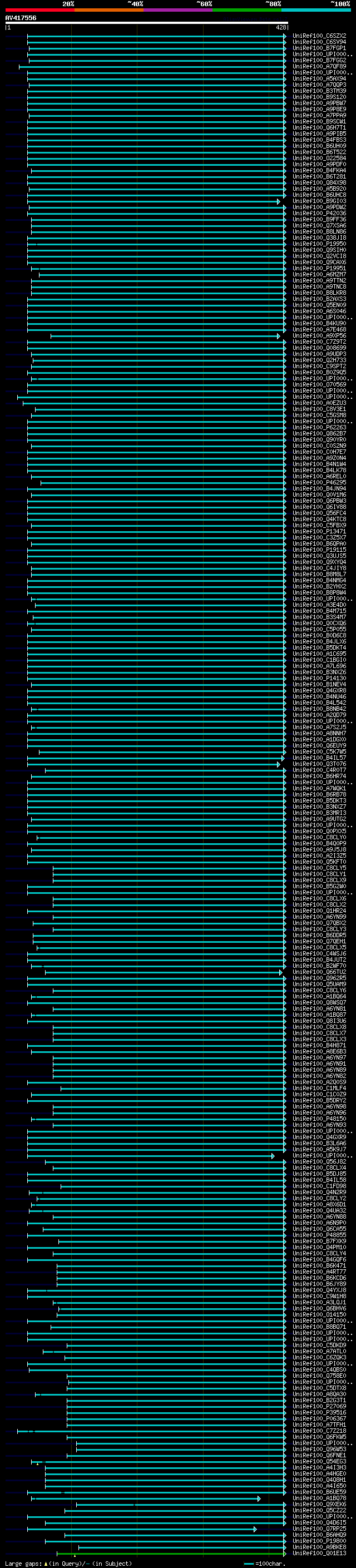
Task: Select label UniRef100_A7TFH1
Action: 319,1424
